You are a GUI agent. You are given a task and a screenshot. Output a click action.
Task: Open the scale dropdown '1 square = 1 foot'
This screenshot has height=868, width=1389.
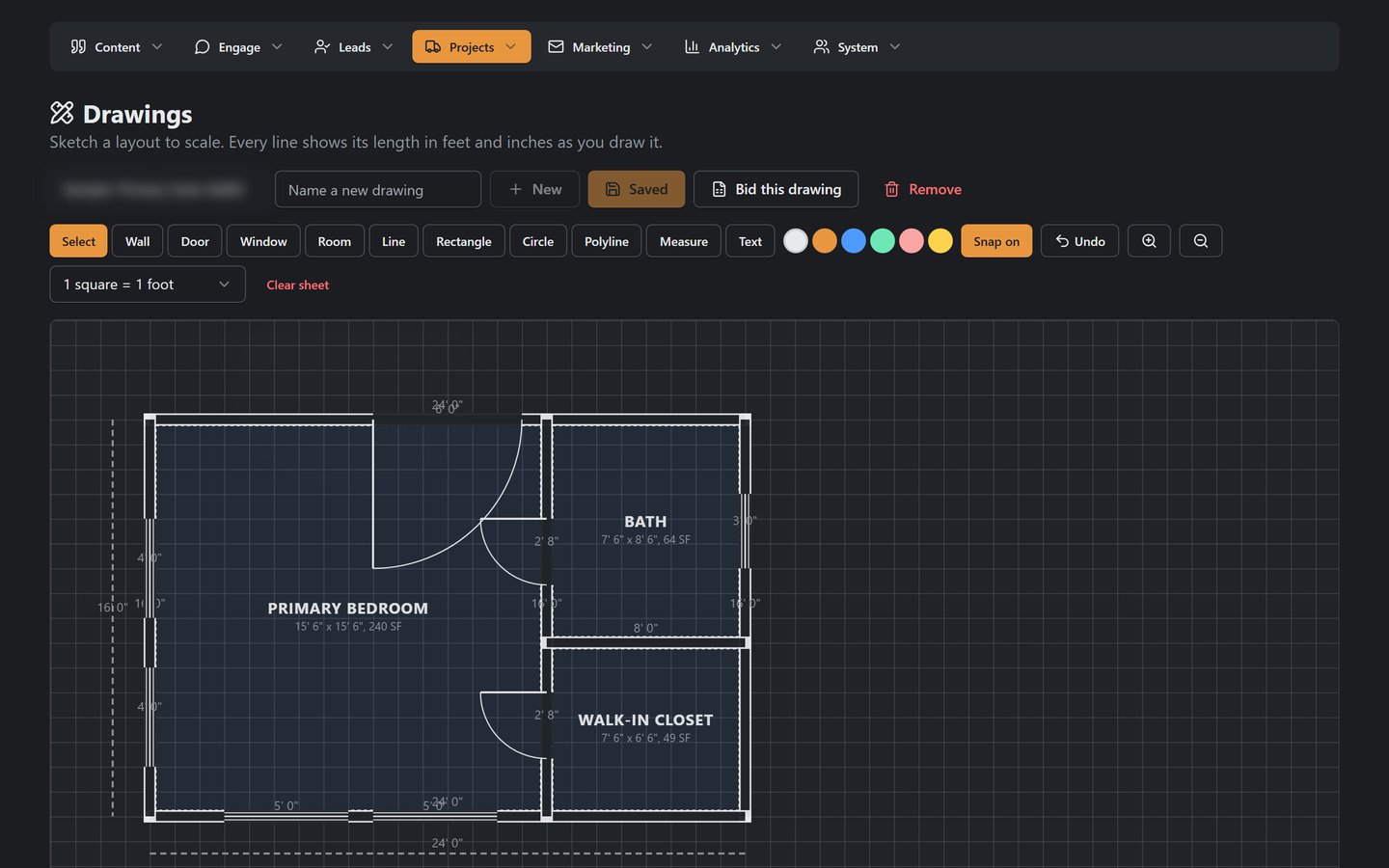click(148, 285)
